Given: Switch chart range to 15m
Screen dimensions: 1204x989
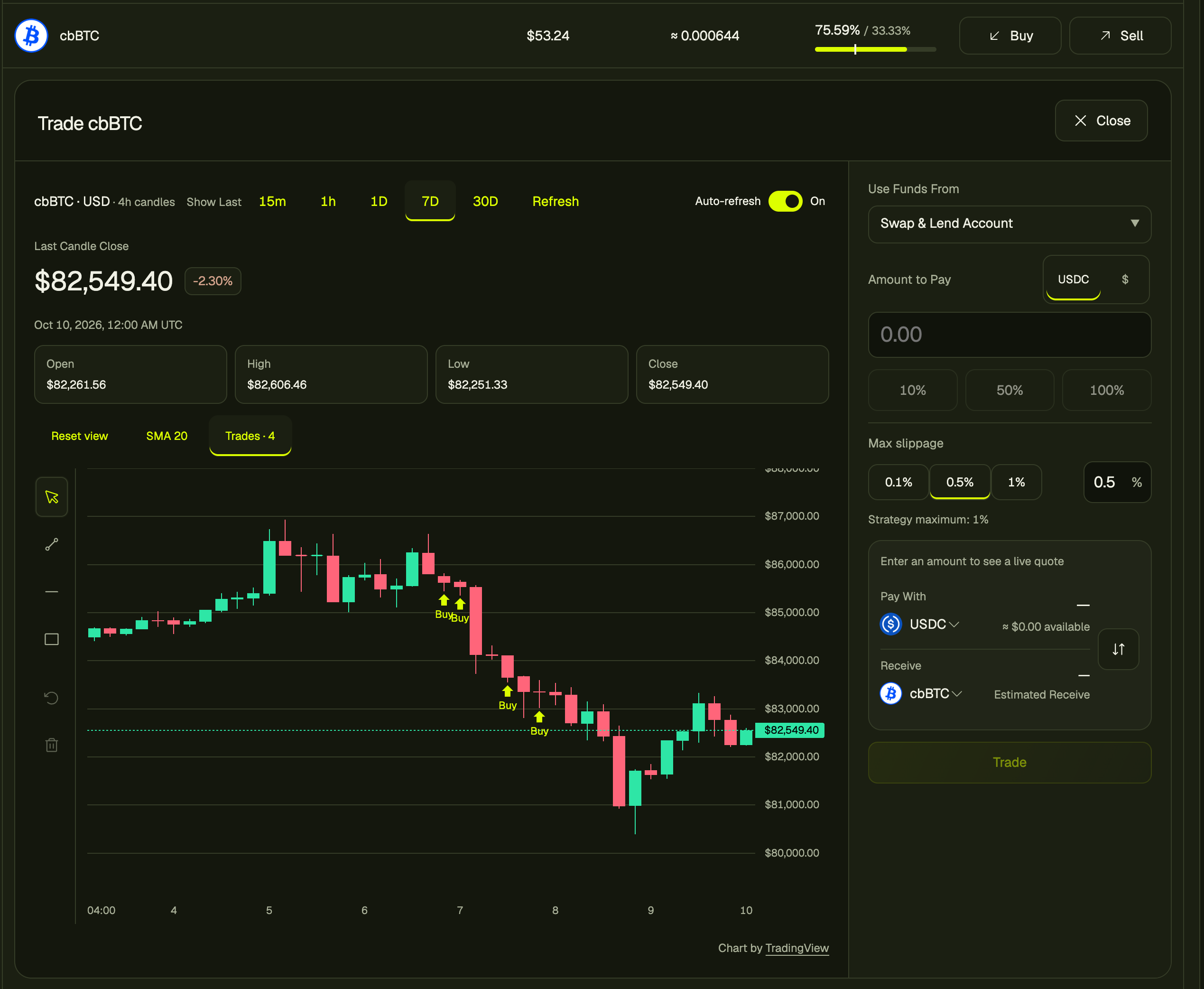Looking at the screenshot, I should coord(272,201).
